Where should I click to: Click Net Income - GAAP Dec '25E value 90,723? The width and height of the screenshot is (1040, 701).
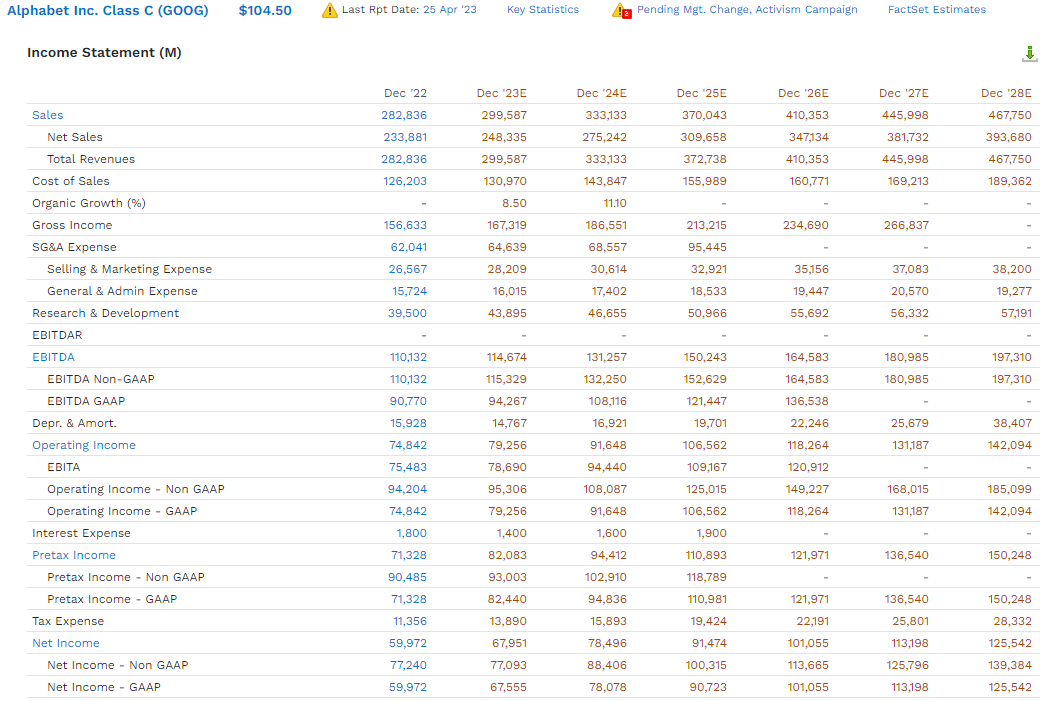coord(708,687)
